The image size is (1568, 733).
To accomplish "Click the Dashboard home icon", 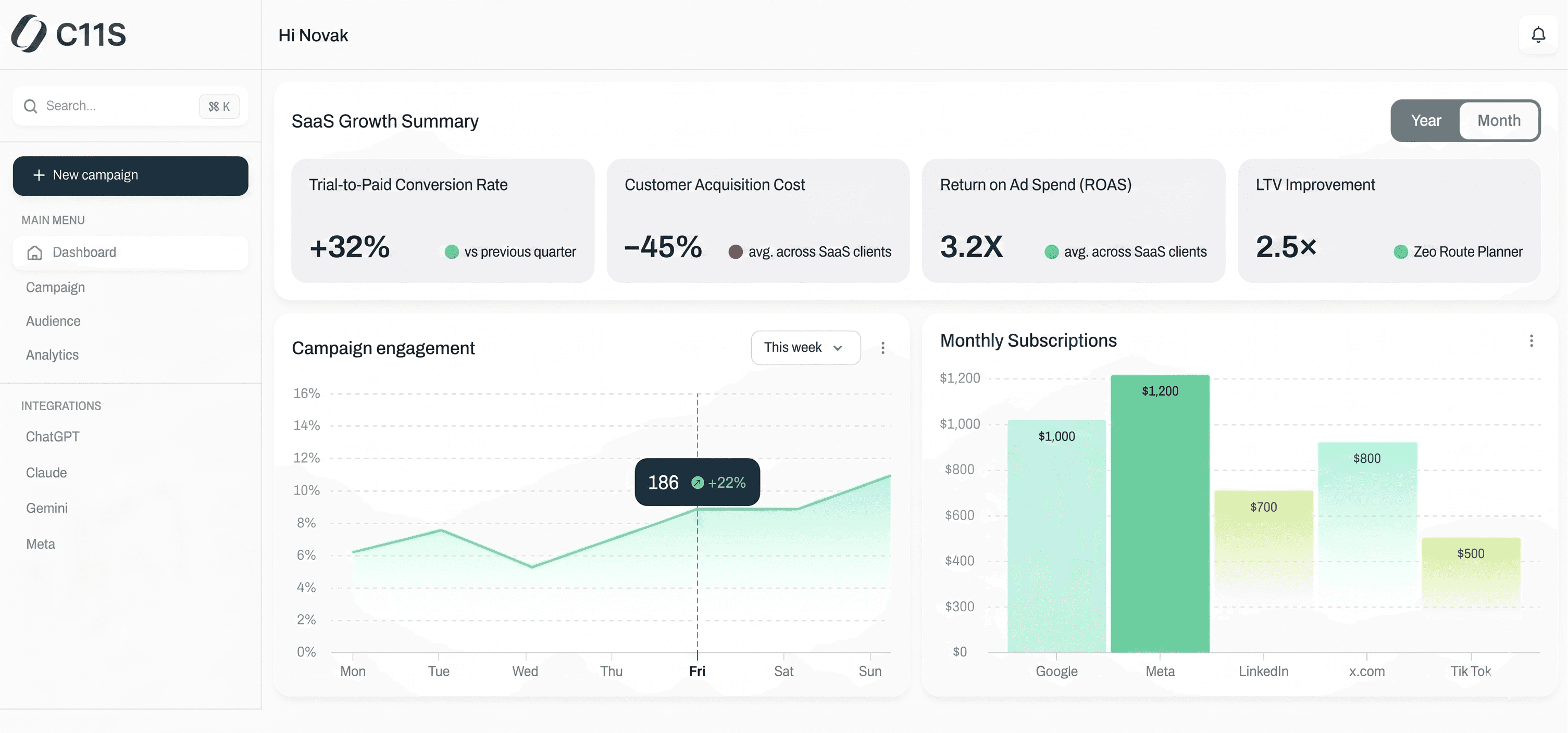I will 35,252.
